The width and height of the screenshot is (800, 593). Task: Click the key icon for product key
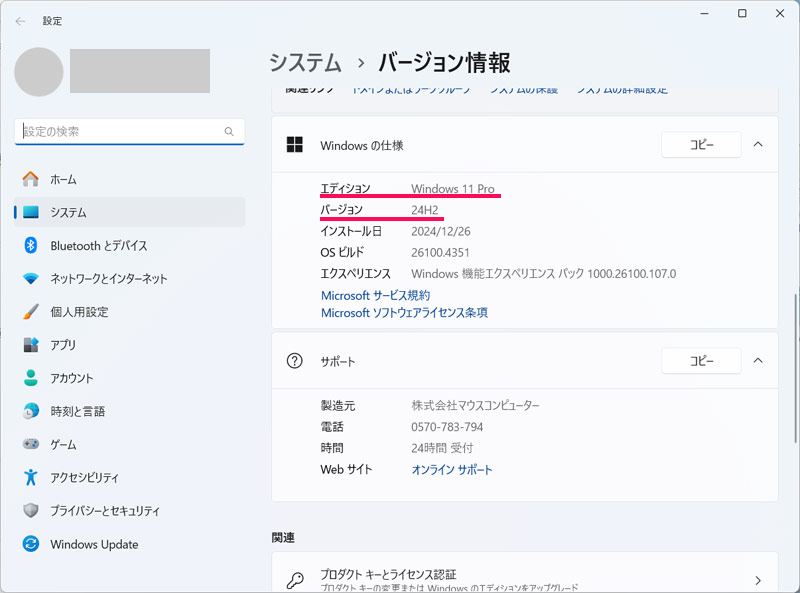[x=294, y=580]
